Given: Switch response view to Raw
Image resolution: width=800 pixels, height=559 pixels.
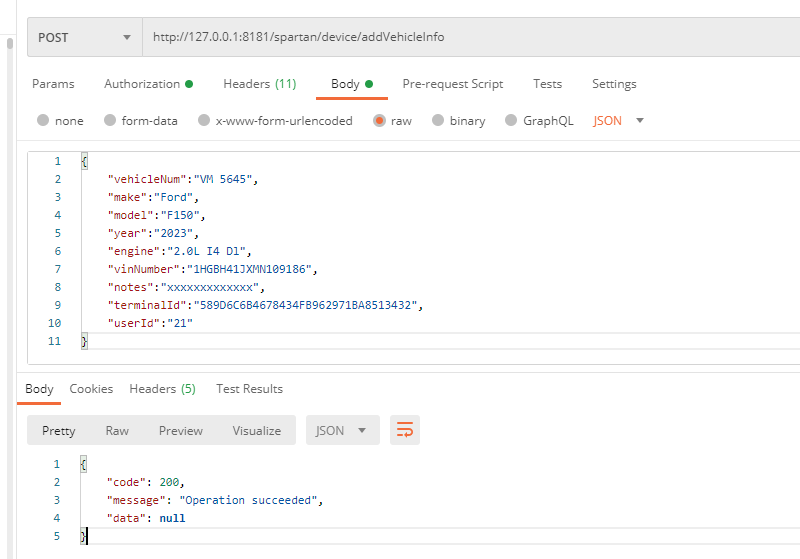Looking at the screenshot, I should pos(117,430).
